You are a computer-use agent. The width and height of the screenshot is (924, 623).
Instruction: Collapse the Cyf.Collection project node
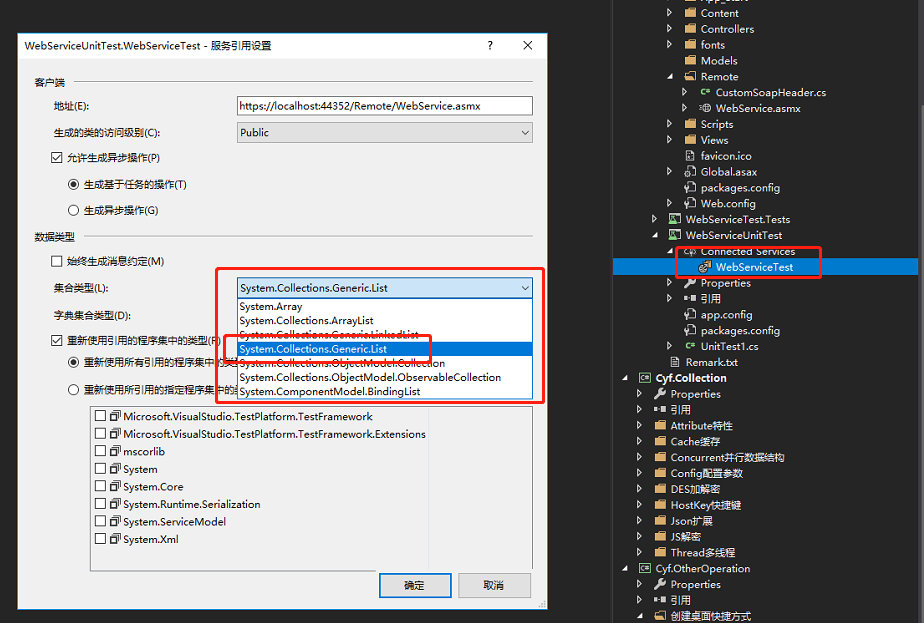[x=625, y=378]
